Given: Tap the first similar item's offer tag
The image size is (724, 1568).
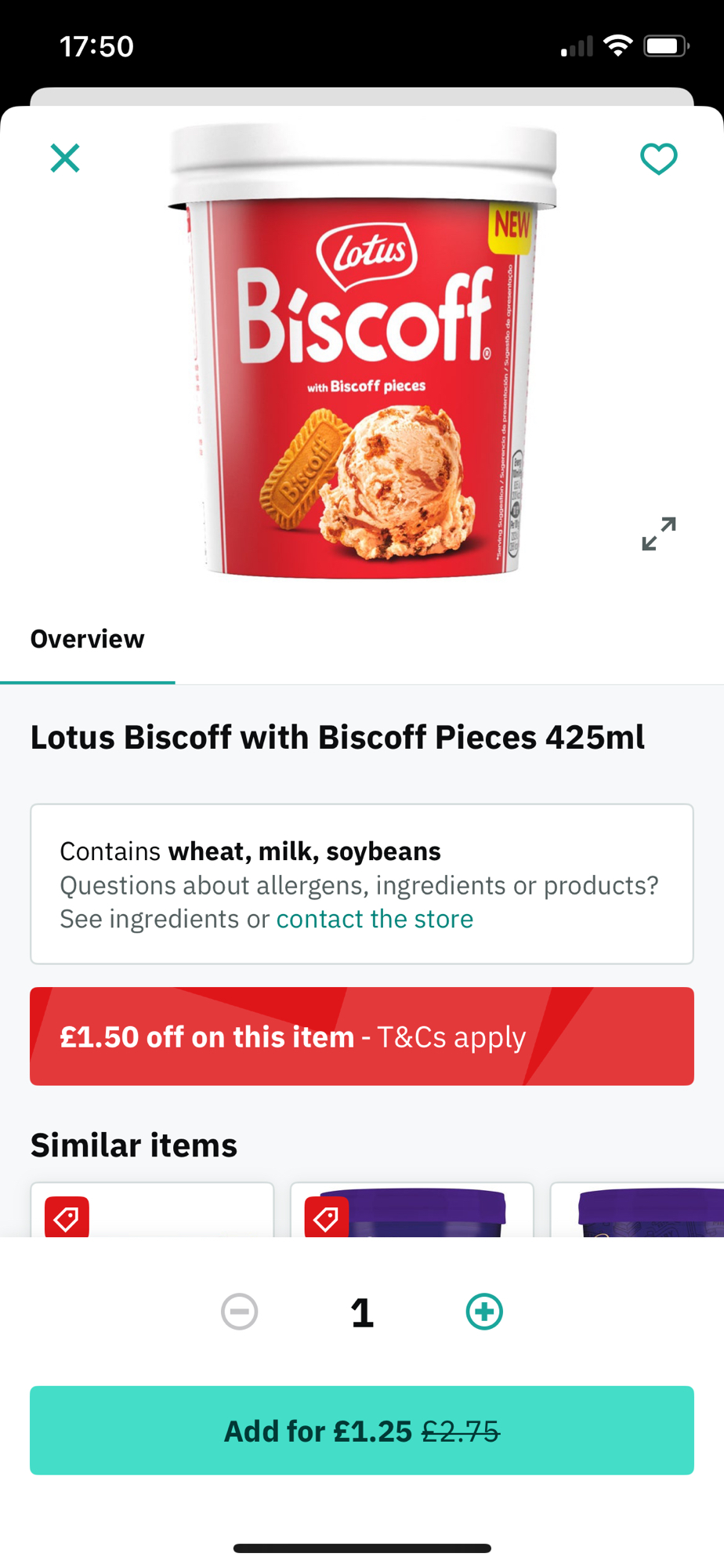Looking at the screenshot, I should point(67,1218).
